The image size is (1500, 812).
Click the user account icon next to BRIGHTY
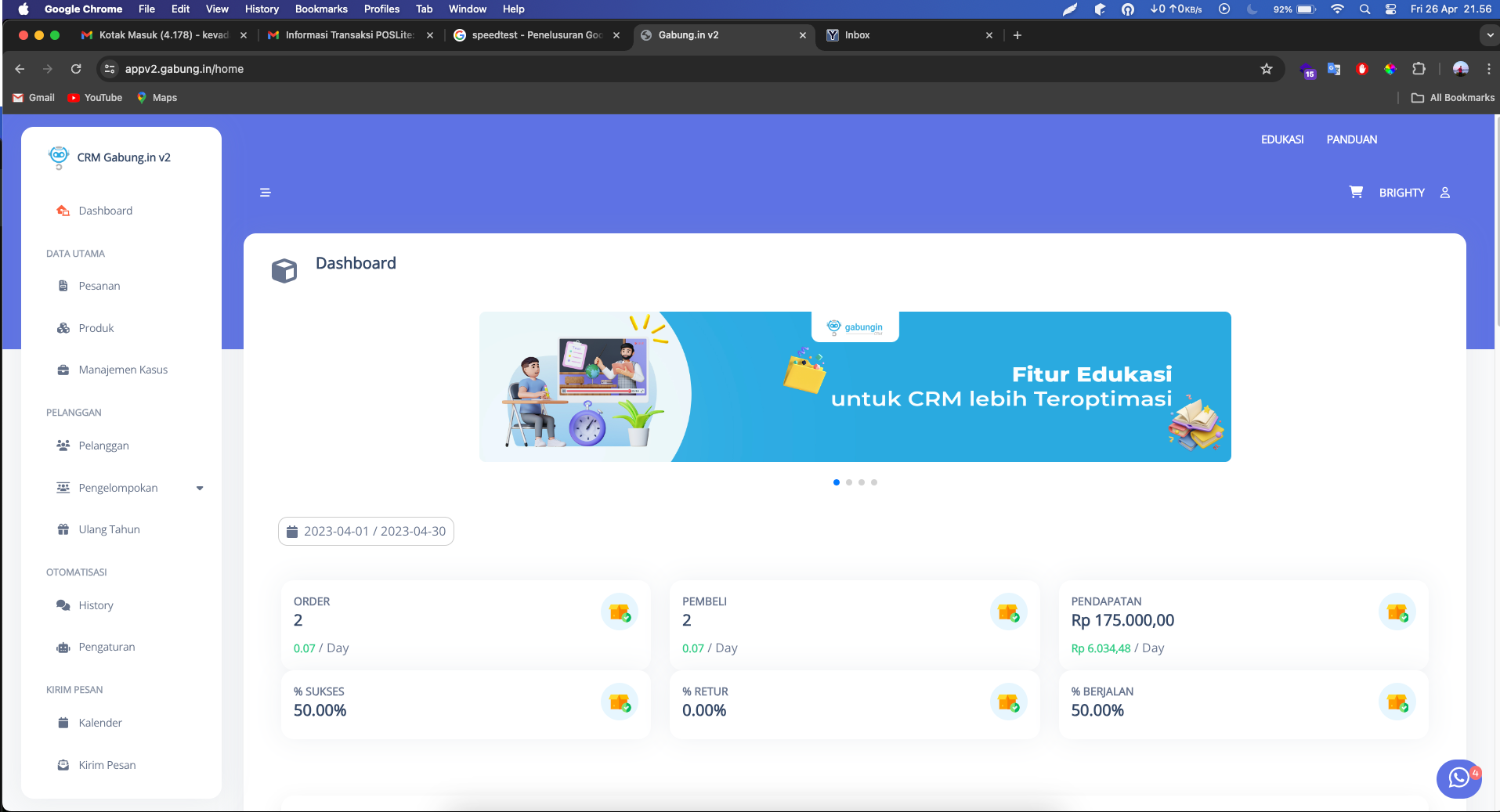[x=1445, y=193]
